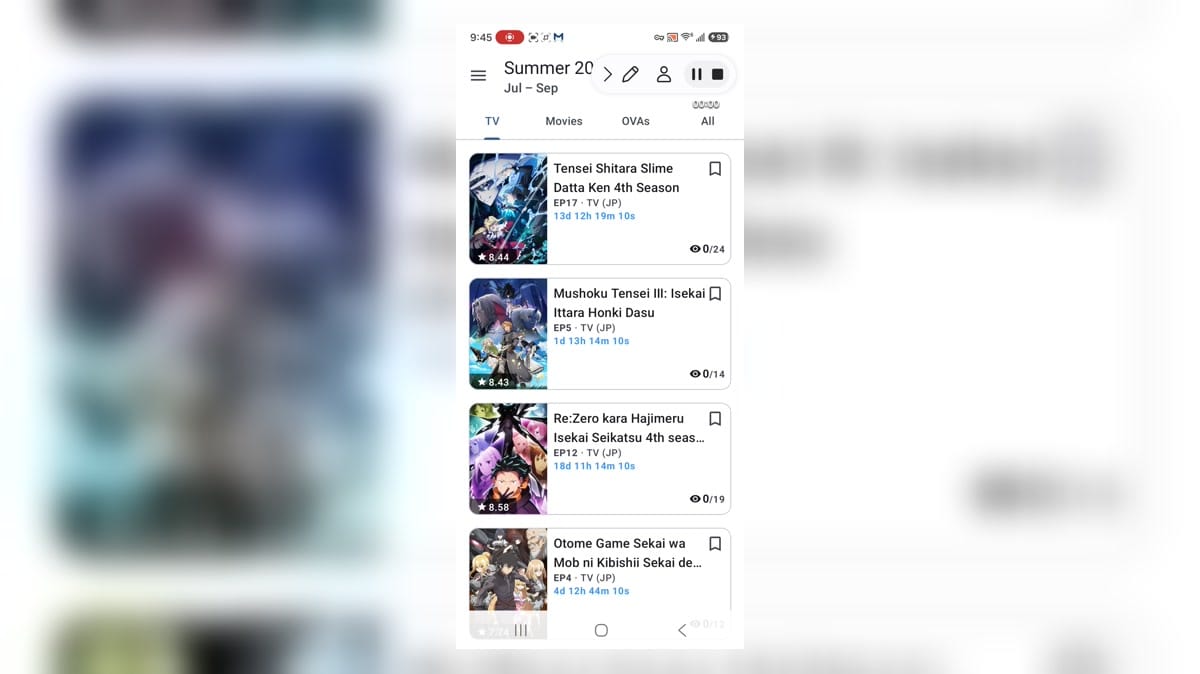The image size is (1200, 674).
Task: Open Tensei Shitara Slime poster thumbnail
Action: (508, 209)
